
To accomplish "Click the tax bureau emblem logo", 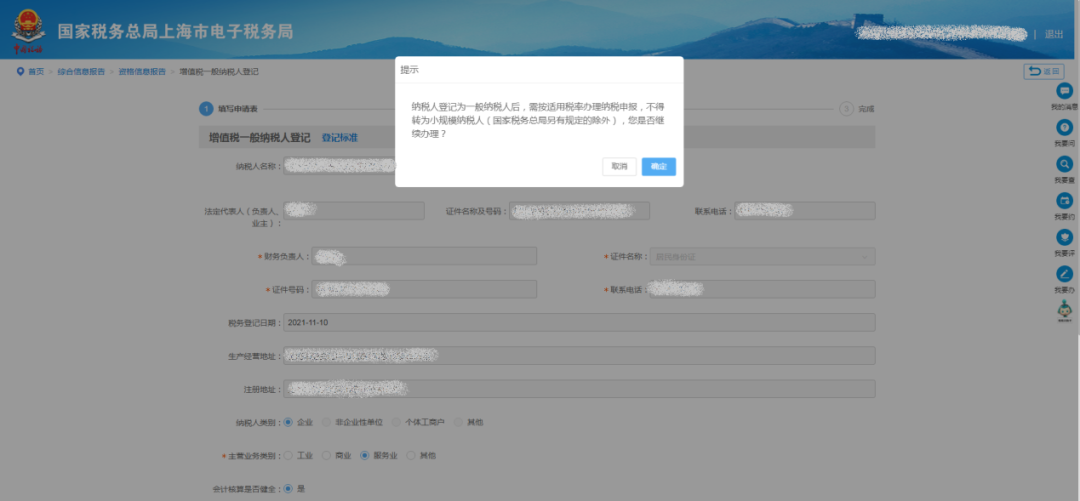I will pyautogui.click(x=27, y=30).
